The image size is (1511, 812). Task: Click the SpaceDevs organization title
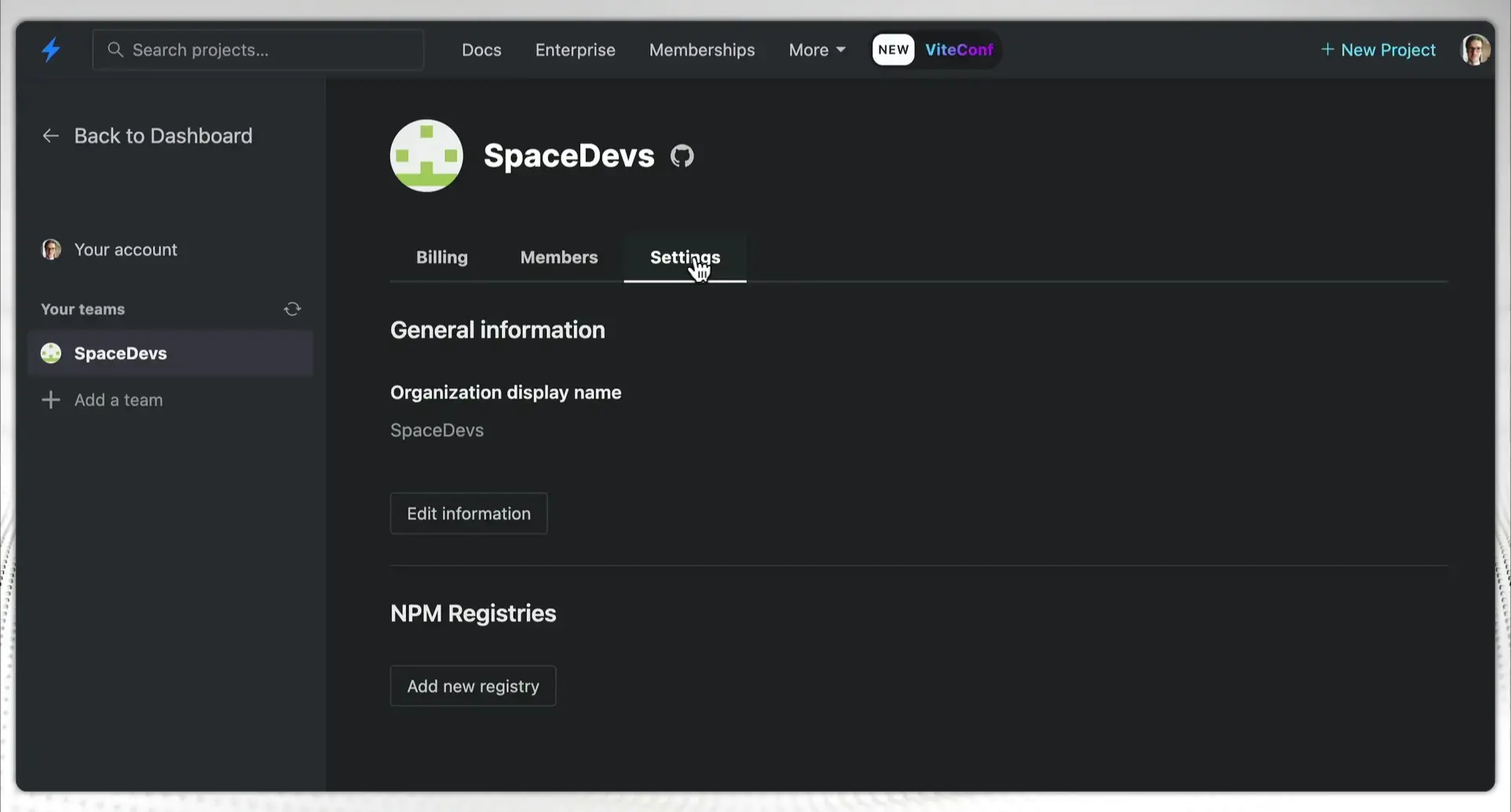[569, 155]
